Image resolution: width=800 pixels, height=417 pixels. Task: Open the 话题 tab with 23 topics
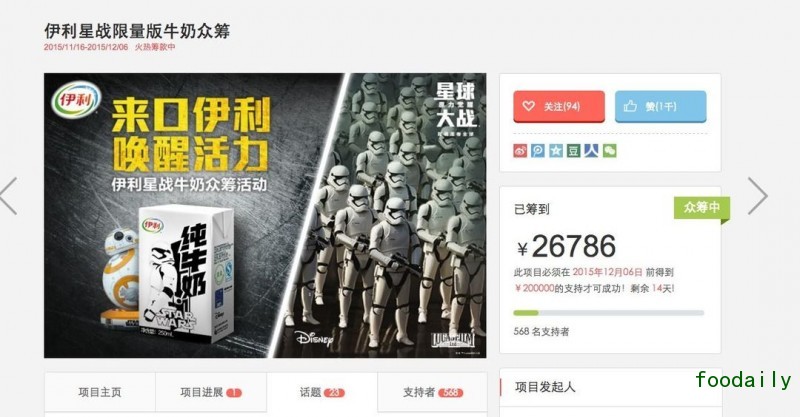(322, 392)
